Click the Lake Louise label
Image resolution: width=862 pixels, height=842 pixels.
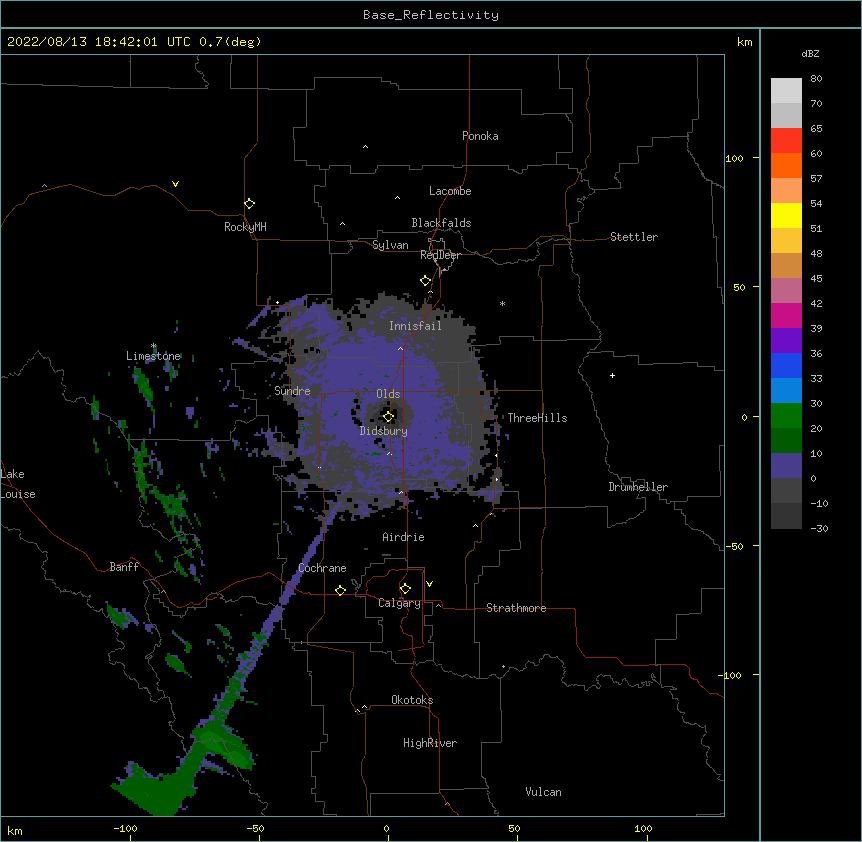(x=18, y=484)
